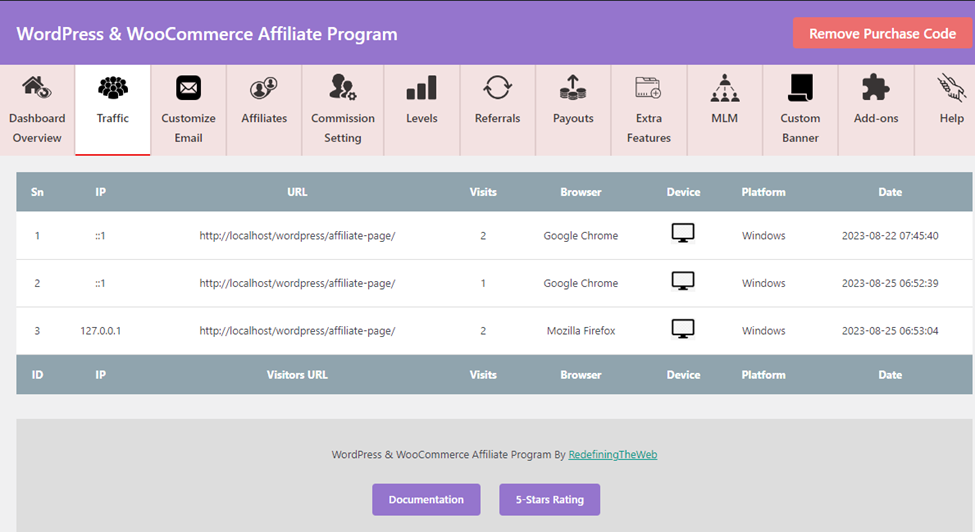Click the Visitors URL footer header
Screen dimensions: 975x532
(x=297, y=375)
